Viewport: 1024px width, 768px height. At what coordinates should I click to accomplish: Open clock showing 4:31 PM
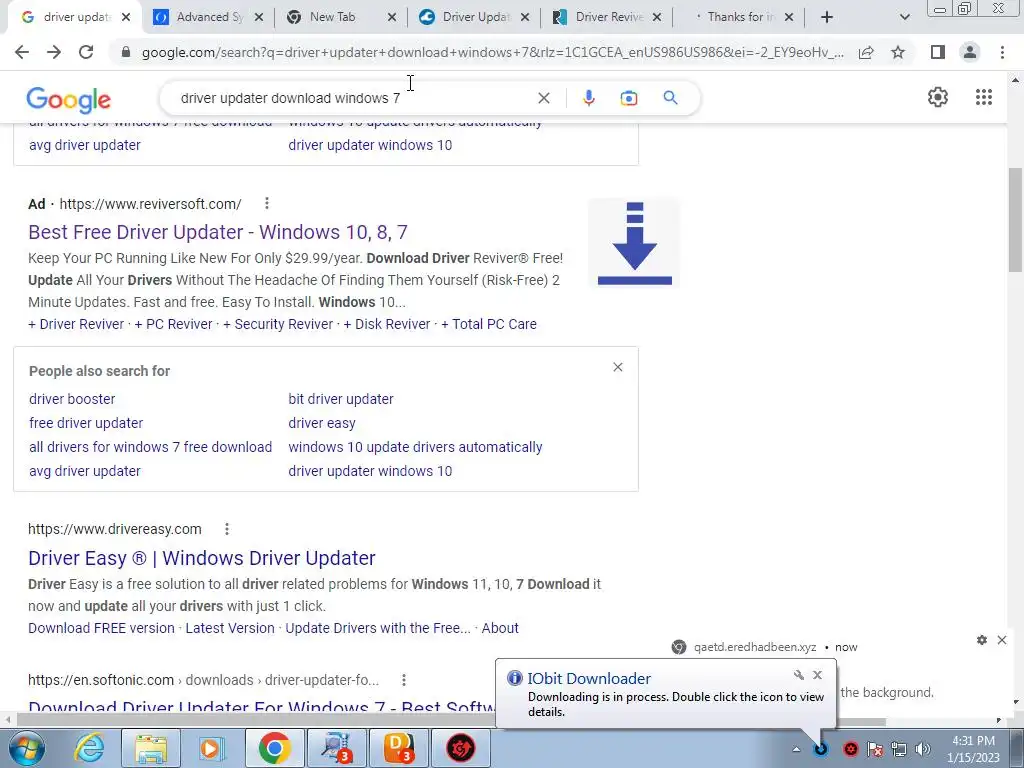point(973,749)
